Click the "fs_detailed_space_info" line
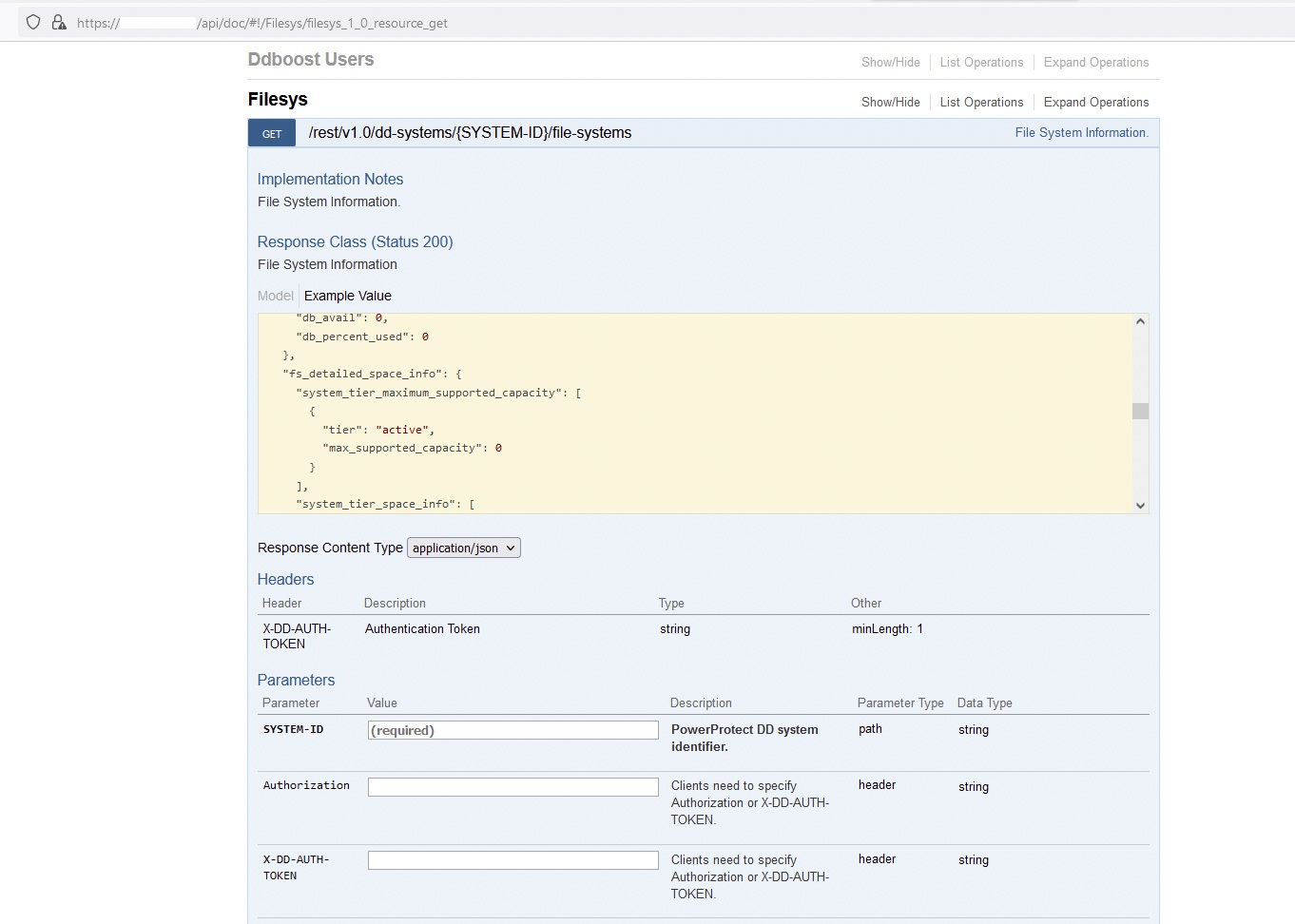The image size is (1295, 924). pyautogui.click(x=372, y=374)
